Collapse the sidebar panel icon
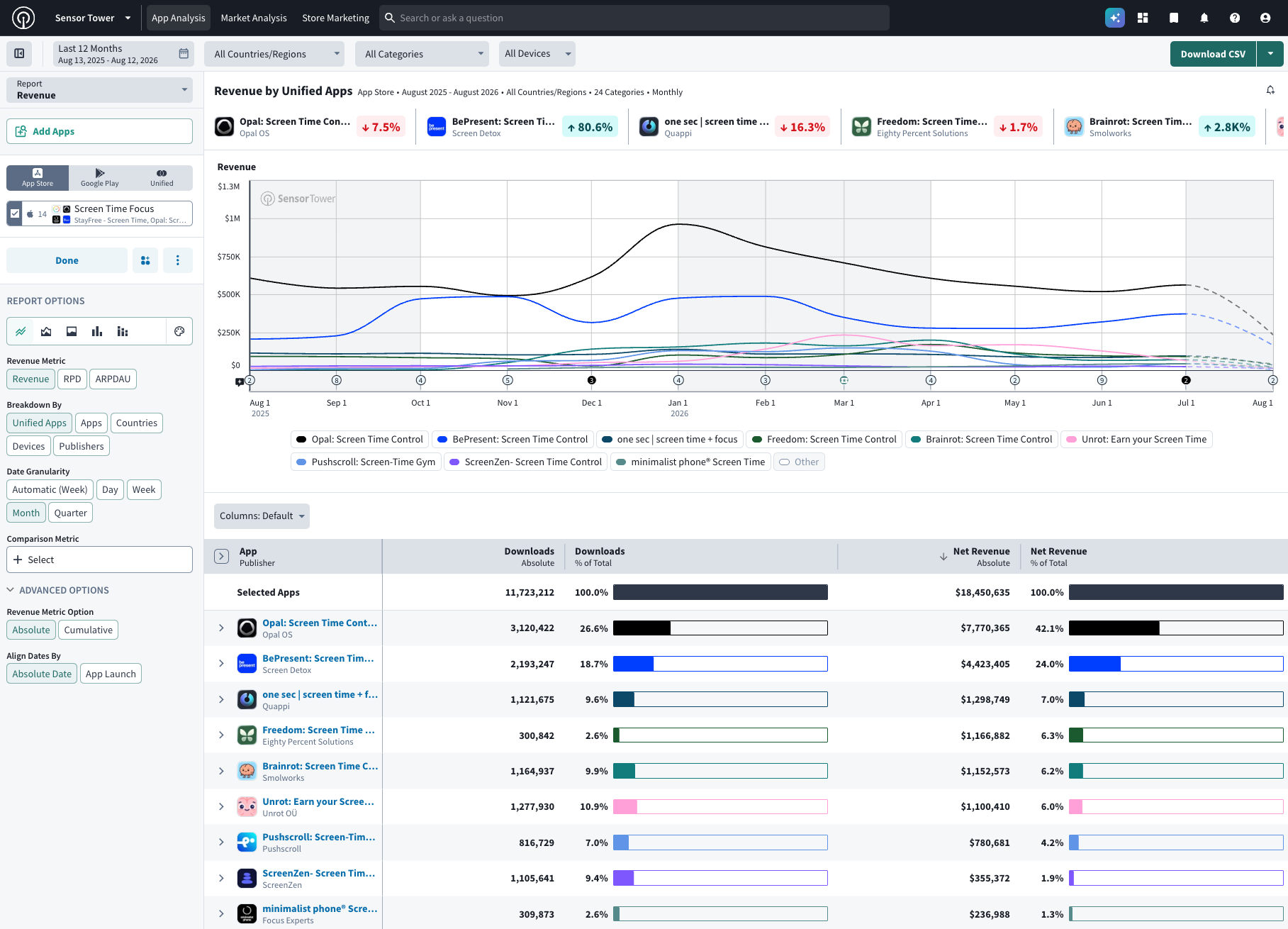Screen dimensions: 1288x929 click(19, 53)
